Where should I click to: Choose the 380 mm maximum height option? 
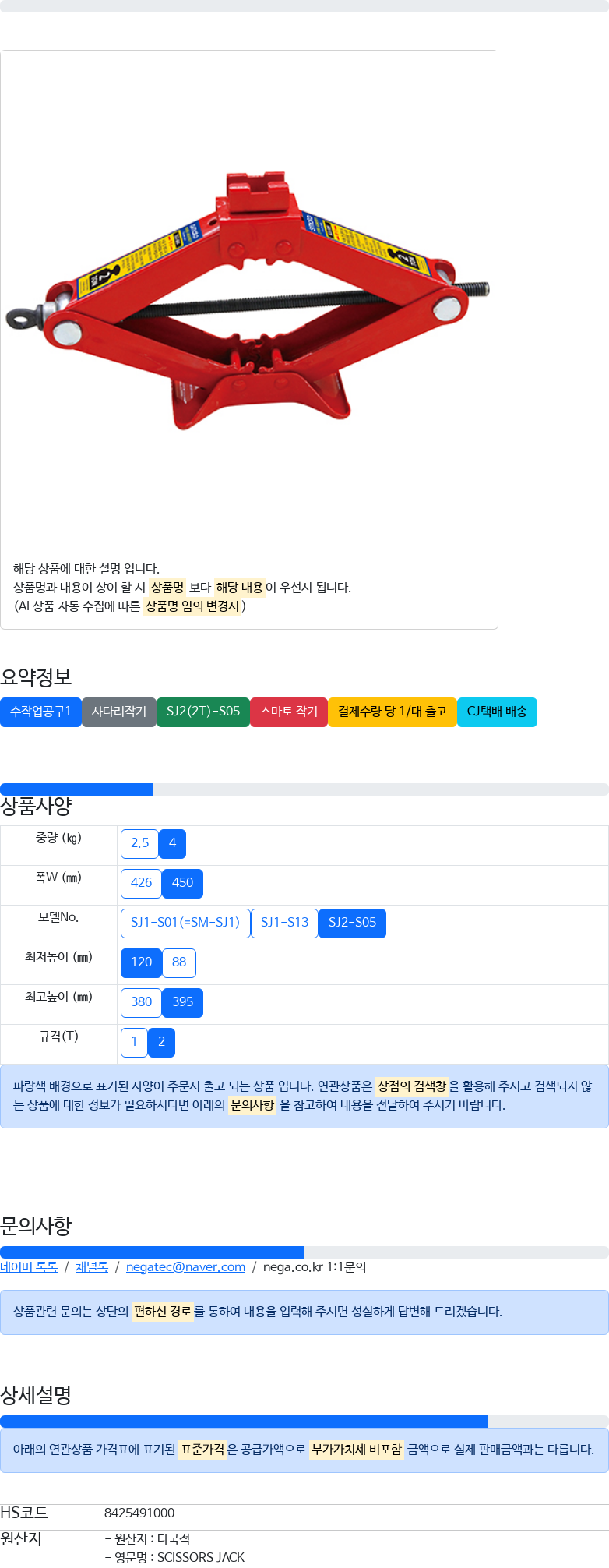[x=141, y=1002]
